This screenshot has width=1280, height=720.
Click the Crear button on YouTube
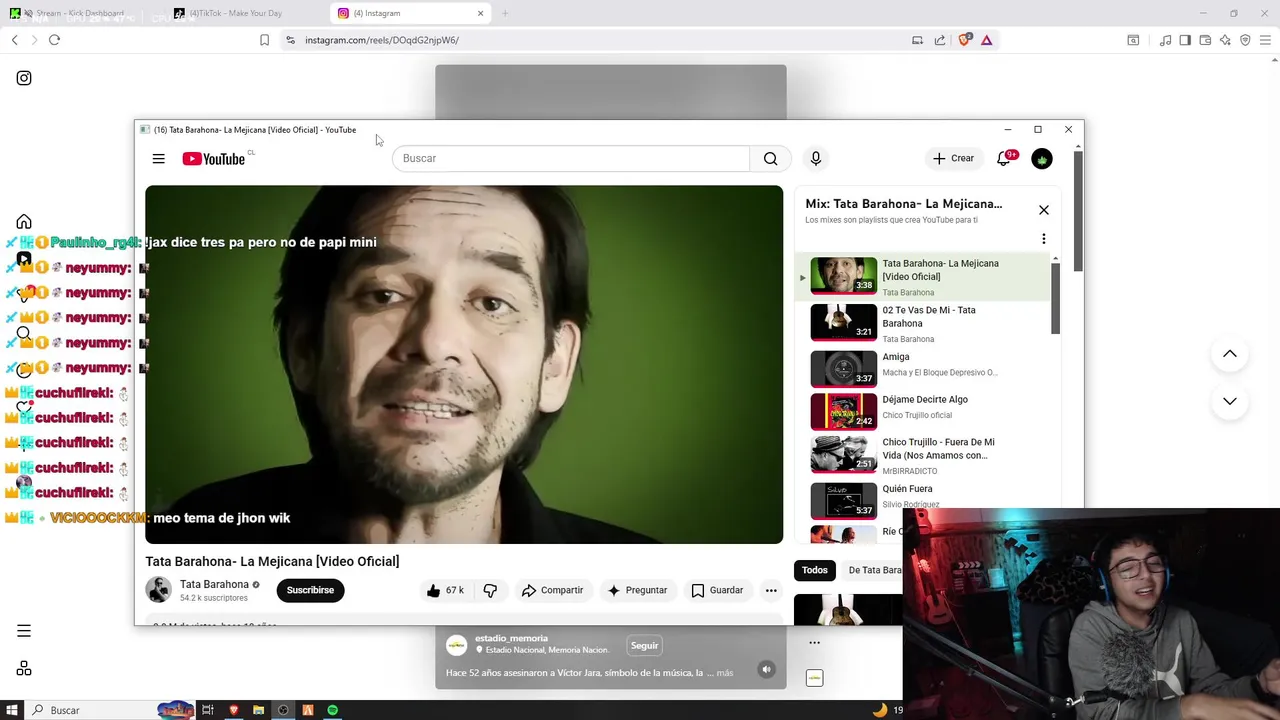953,158
